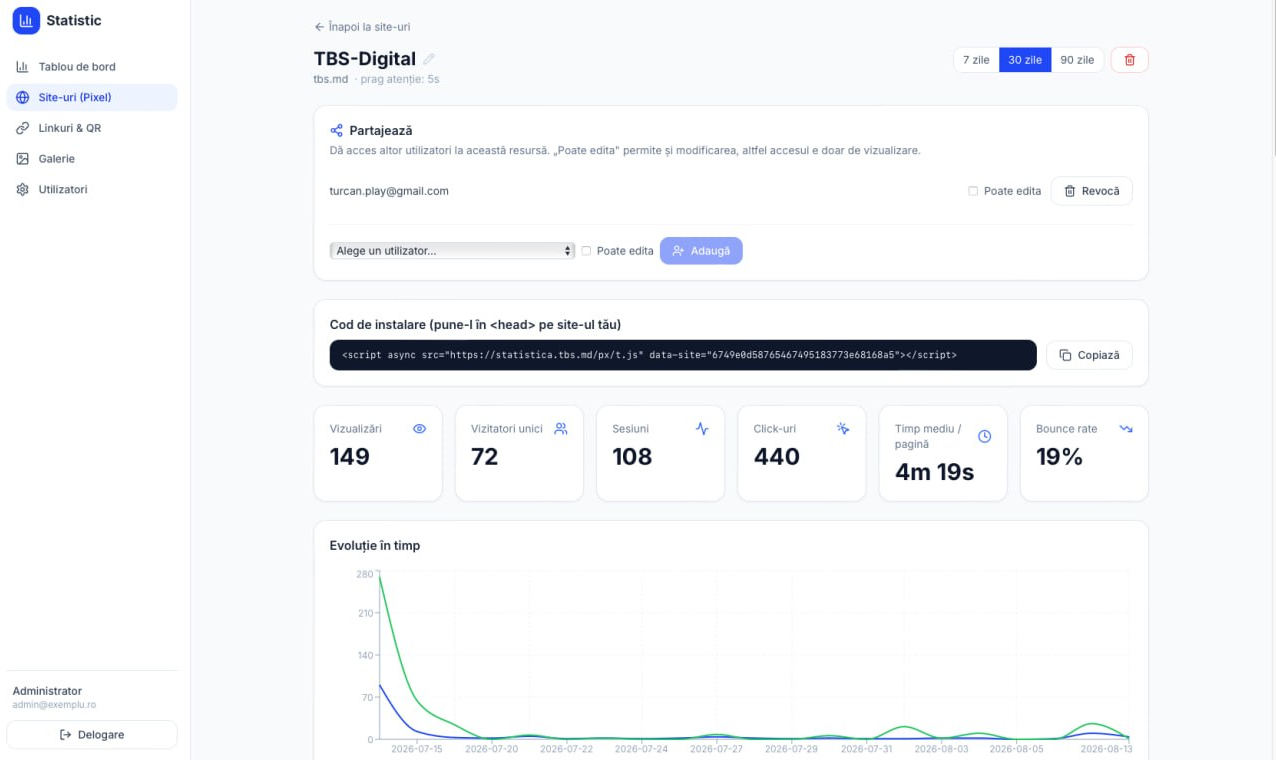Click the image icon beside Galerie
The width and height of the screenshot is (1276, 760).
coord(22,159)
